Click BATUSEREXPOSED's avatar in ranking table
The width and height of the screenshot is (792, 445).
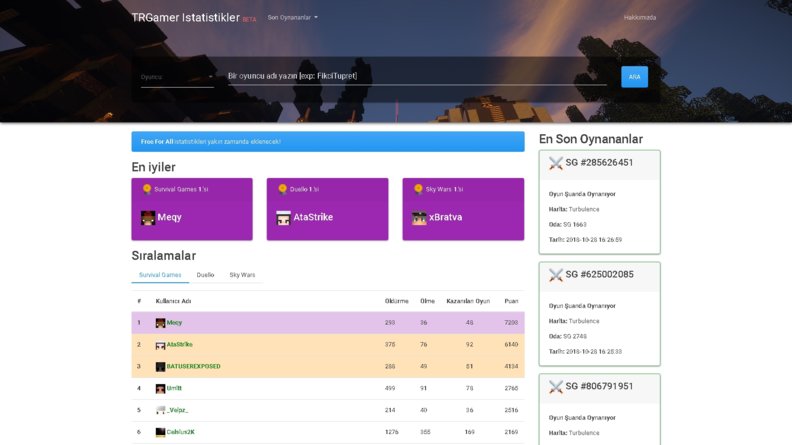[x=161, y=367]
